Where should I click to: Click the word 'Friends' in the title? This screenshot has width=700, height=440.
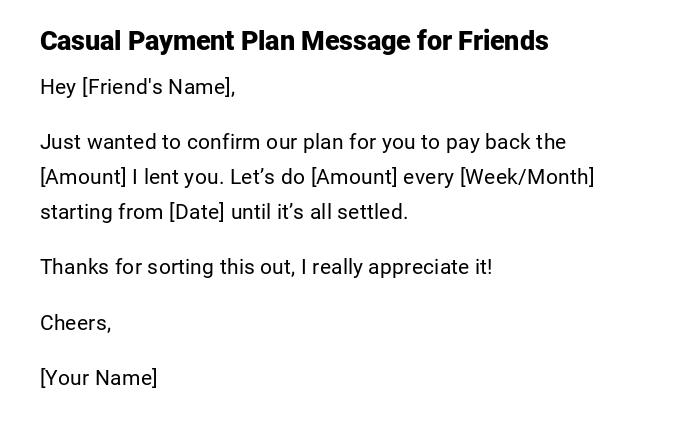point(503,41)
